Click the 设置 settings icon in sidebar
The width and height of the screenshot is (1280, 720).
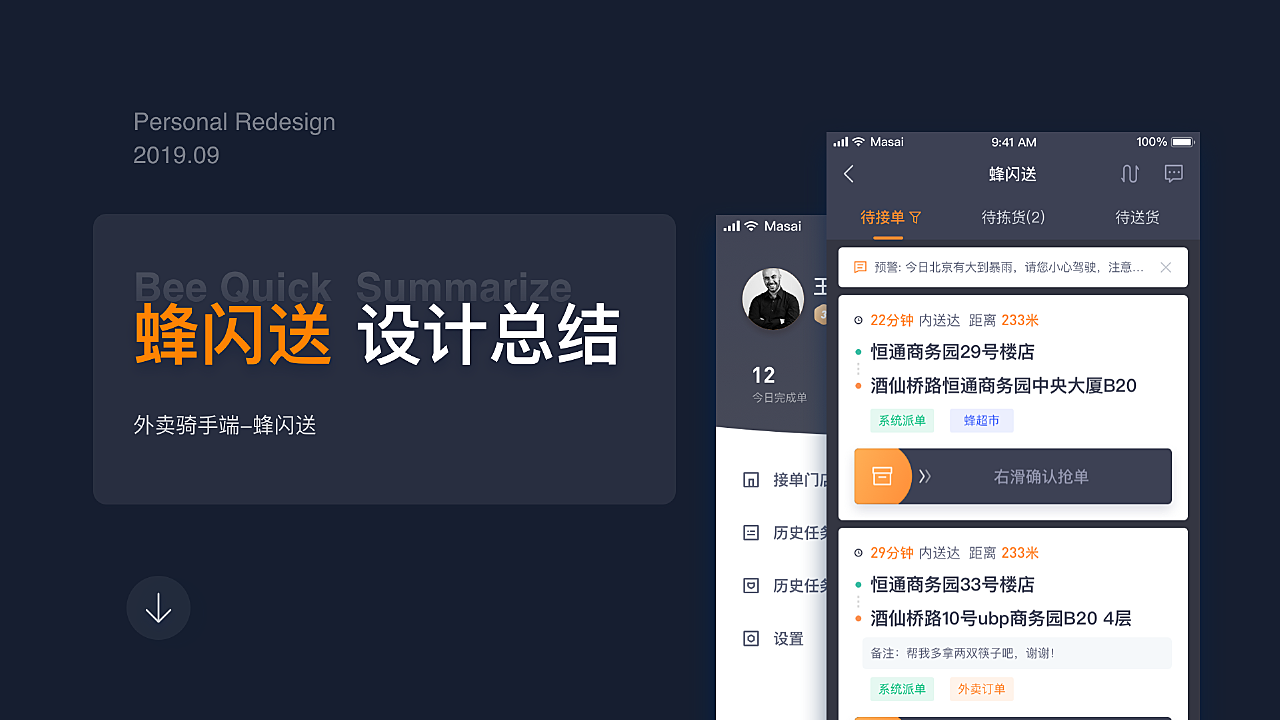tap(751, 638)
